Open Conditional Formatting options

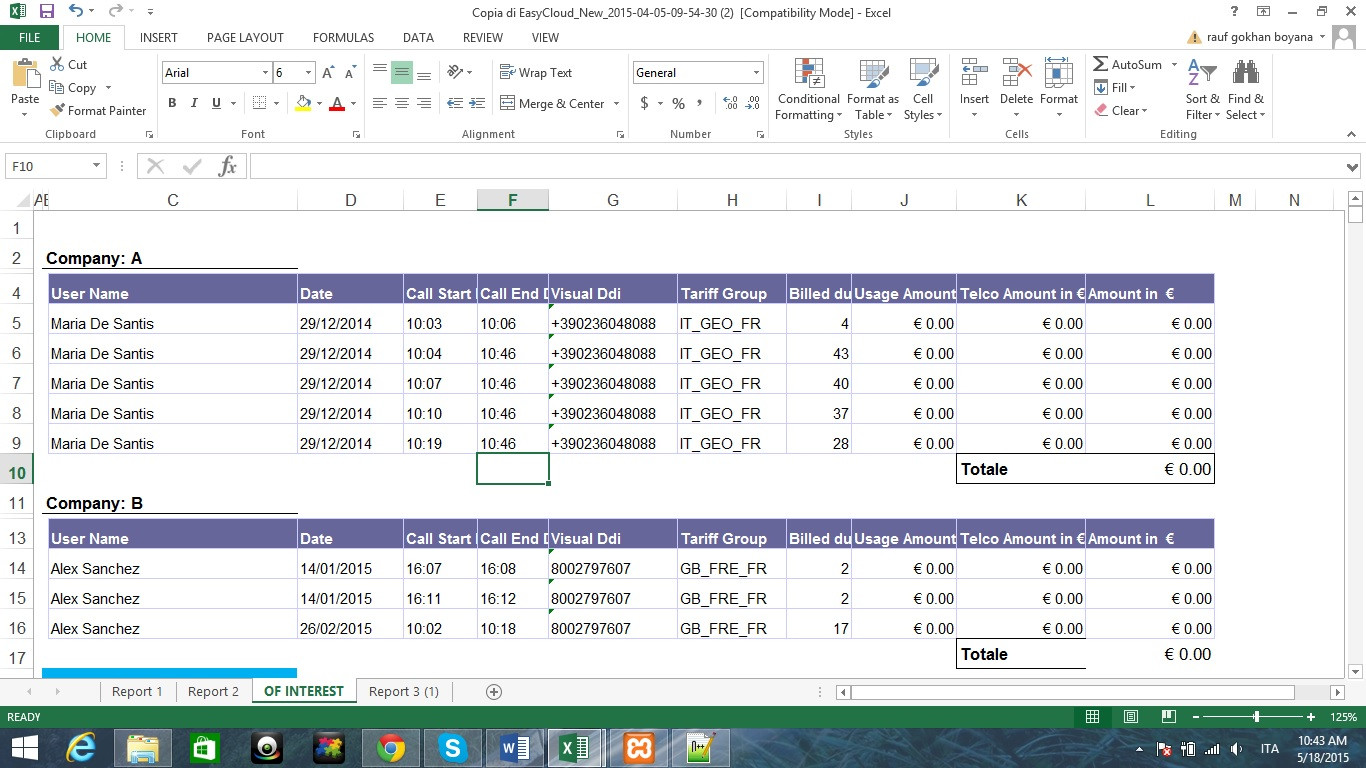point(807,89)
